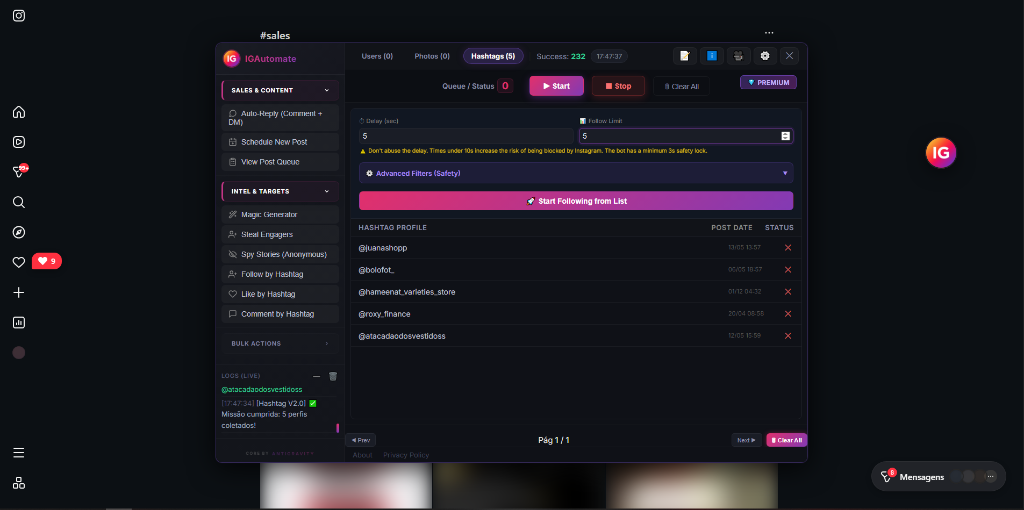Viewport: 1024px width, 510px height.
Task: Click Clear All beside Stop
Action: [x=681, y=86]
